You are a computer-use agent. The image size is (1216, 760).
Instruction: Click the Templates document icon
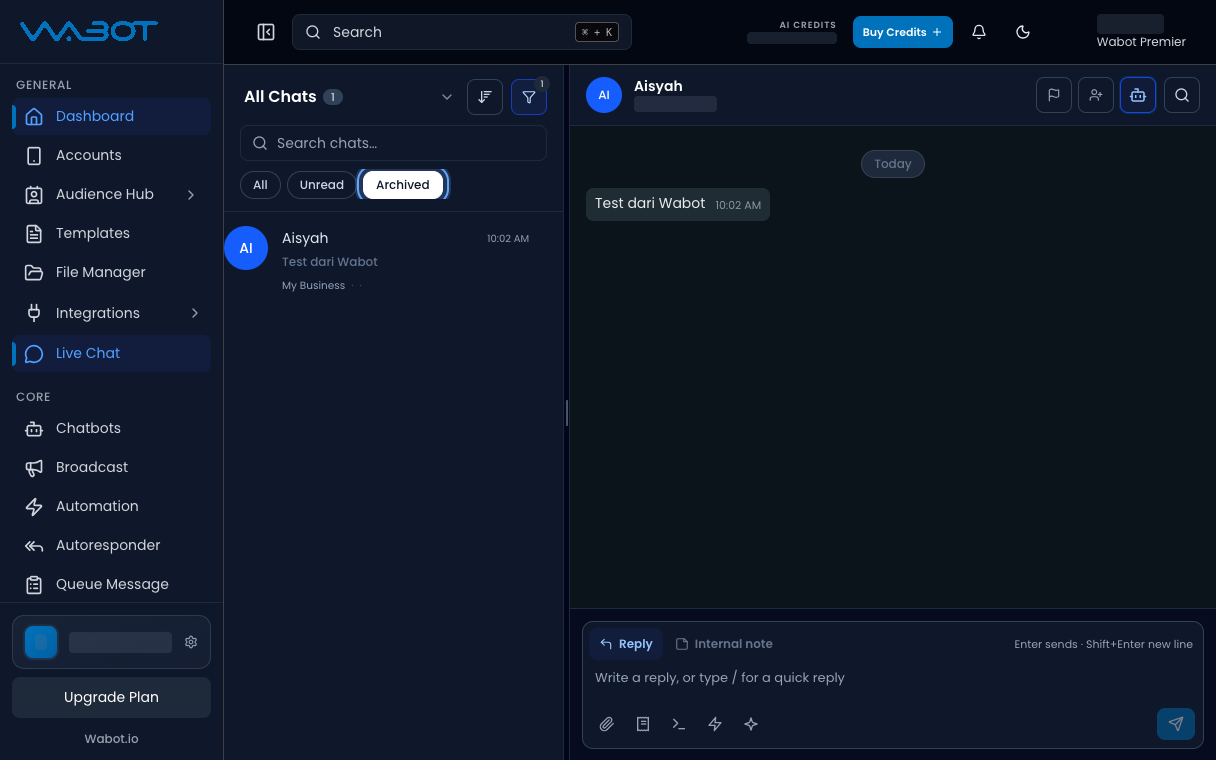click(34, 233)
